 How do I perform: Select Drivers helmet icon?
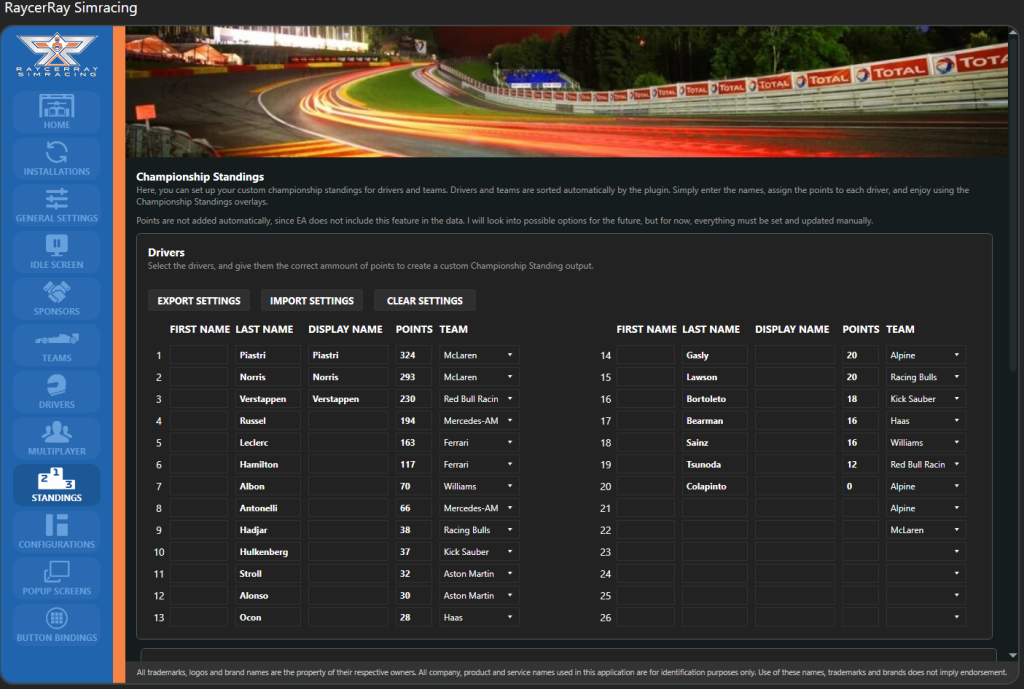(57, 386)
